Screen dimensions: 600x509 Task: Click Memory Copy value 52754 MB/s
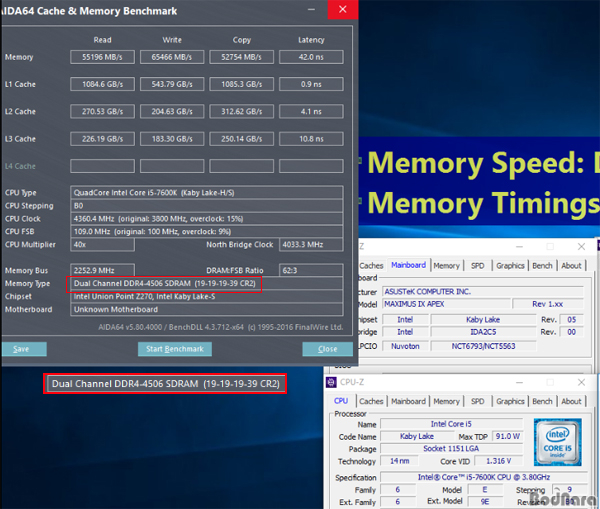[x=241, y=57]
